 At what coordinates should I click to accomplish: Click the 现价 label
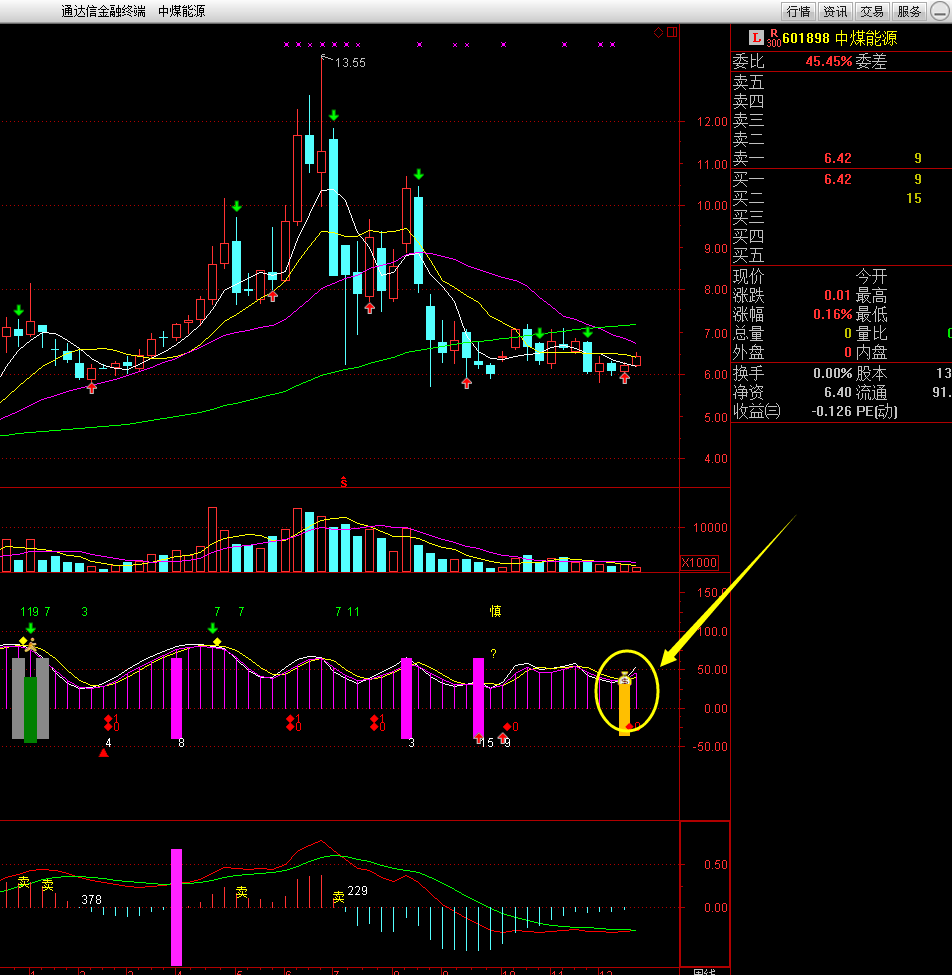pyautogui.click(x=748, y=276)
